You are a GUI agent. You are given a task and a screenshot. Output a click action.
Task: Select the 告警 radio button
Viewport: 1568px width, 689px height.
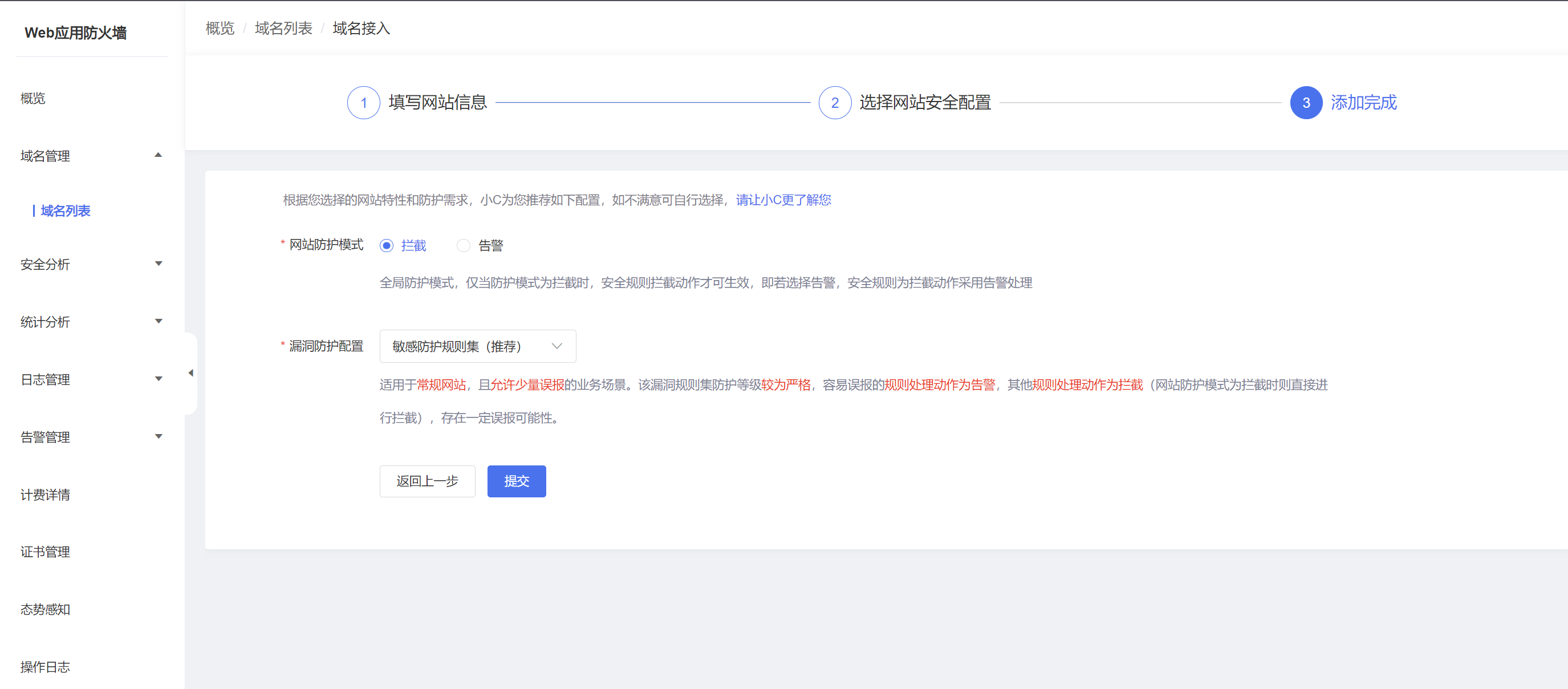tap(463, 245)
